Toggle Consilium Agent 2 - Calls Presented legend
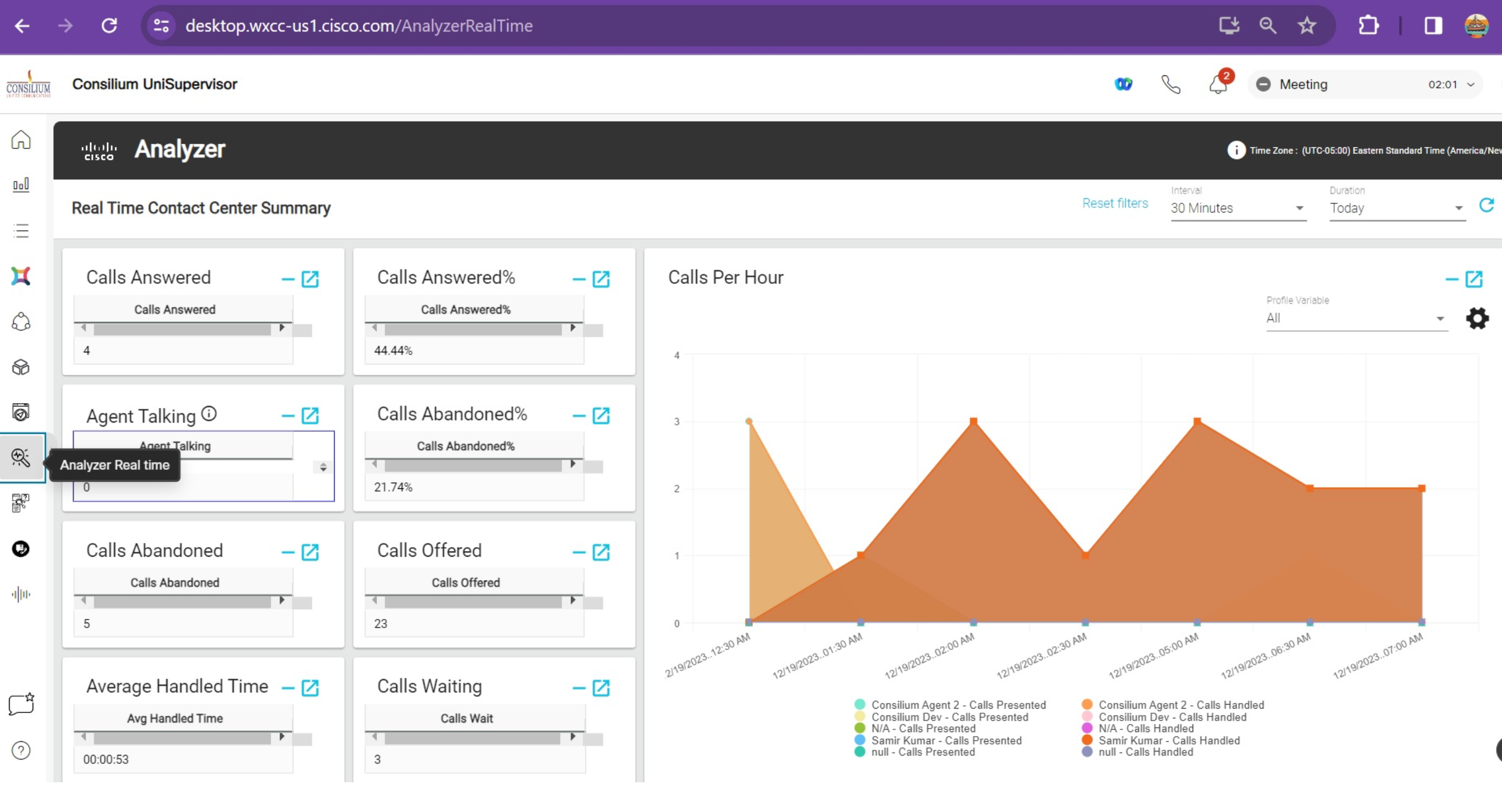Viewport: 1502px width, 812px height. click(950, 705)
